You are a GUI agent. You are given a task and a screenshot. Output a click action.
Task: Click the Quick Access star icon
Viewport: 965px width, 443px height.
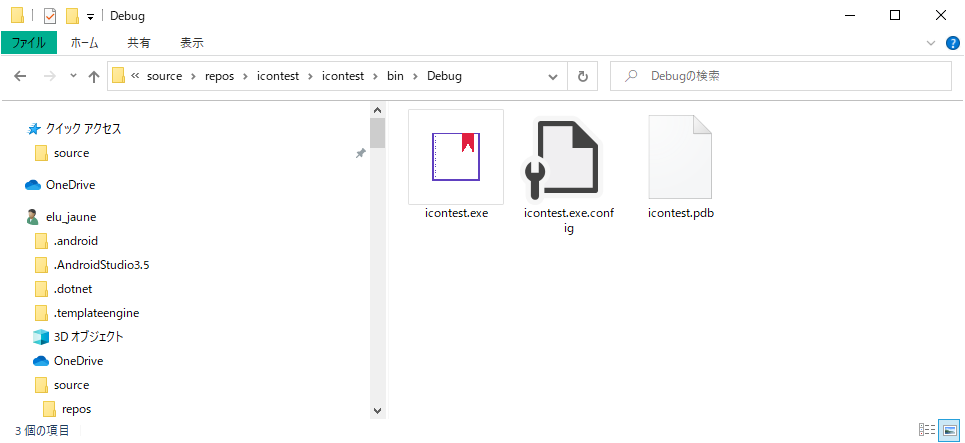(x=34, y=129)
